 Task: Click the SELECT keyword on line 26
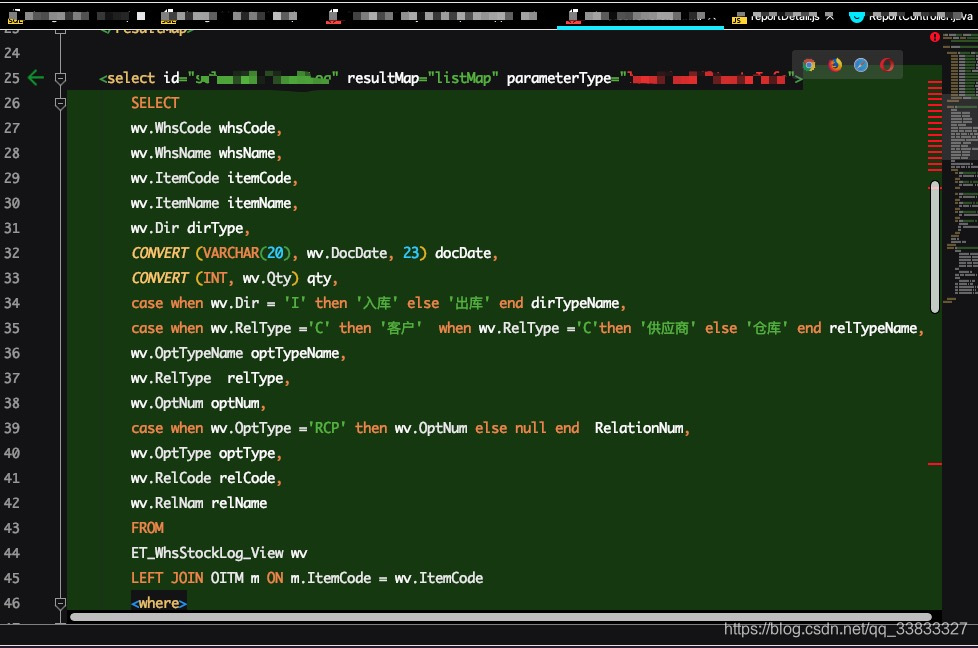coord(155,103)
